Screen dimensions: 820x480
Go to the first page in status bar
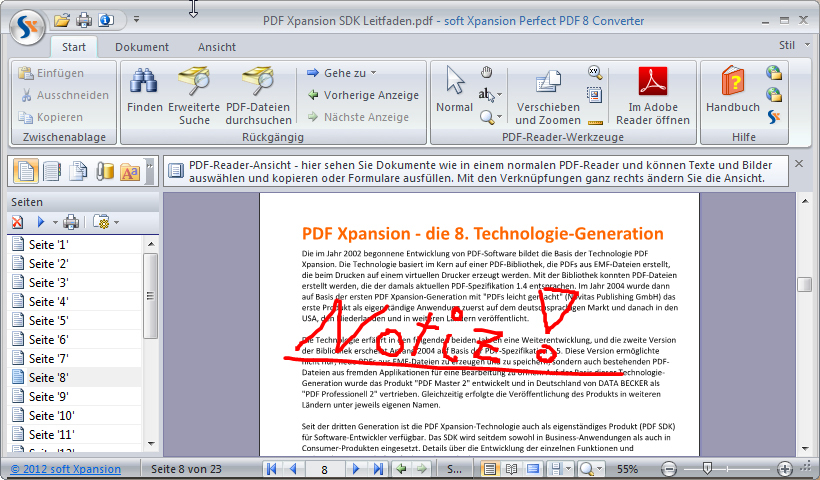point(271,468)
